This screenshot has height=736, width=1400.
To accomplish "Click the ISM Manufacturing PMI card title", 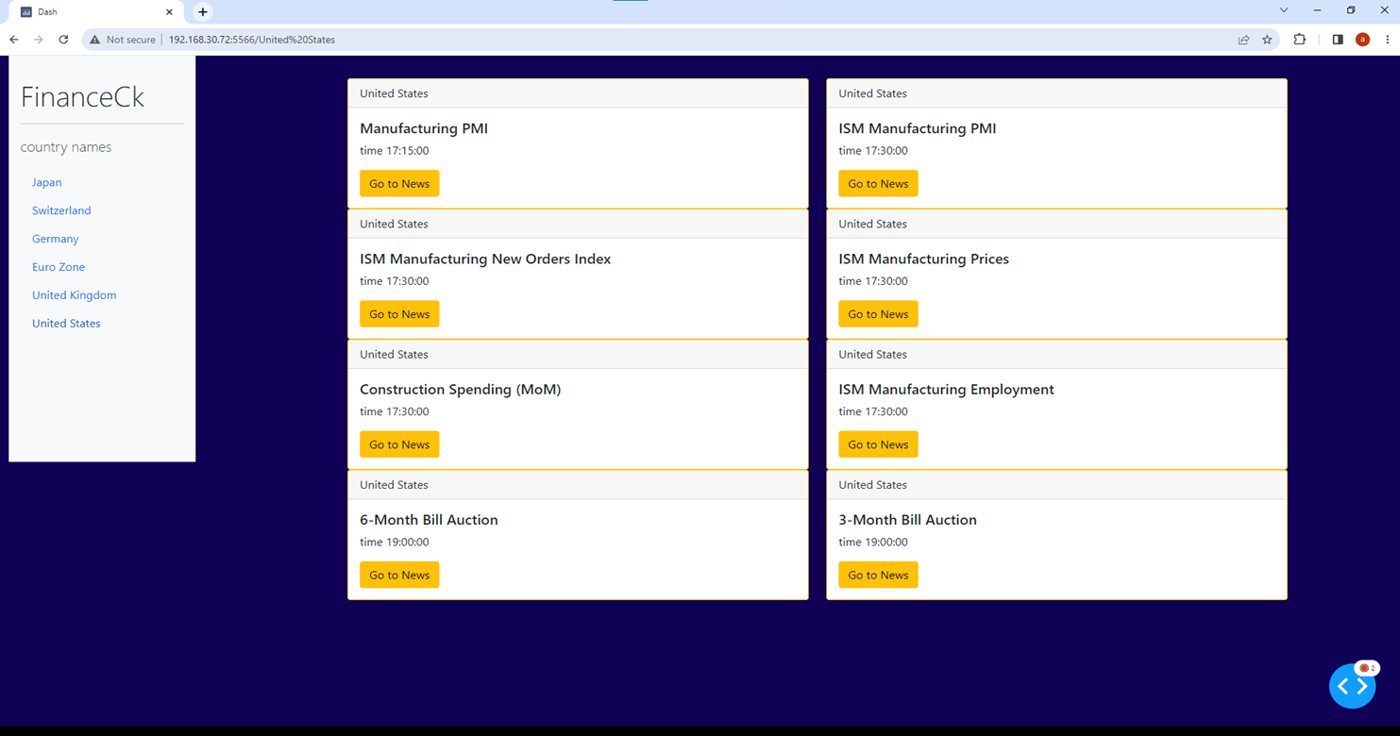I will pyautogui.click(x=917, y=129).
